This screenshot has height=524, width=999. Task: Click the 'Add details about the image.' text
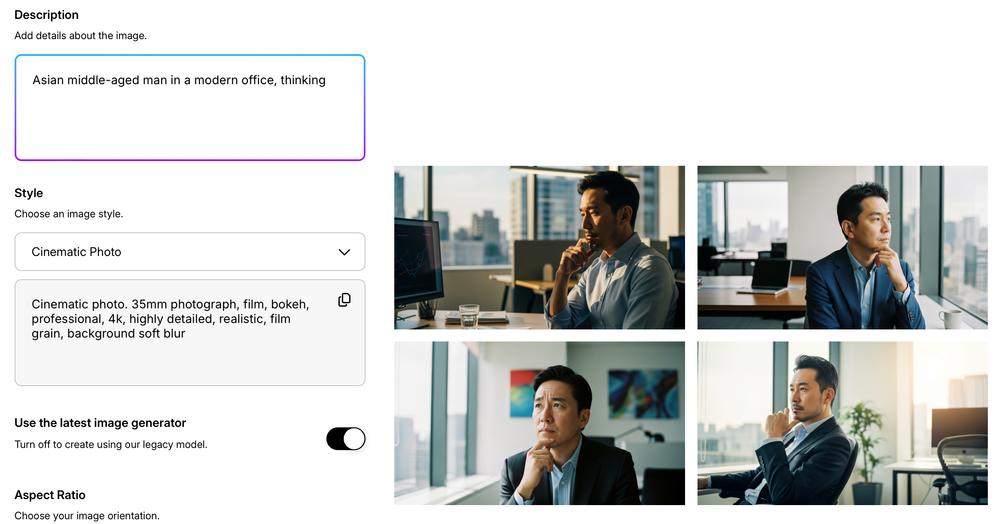coord(80,36)
